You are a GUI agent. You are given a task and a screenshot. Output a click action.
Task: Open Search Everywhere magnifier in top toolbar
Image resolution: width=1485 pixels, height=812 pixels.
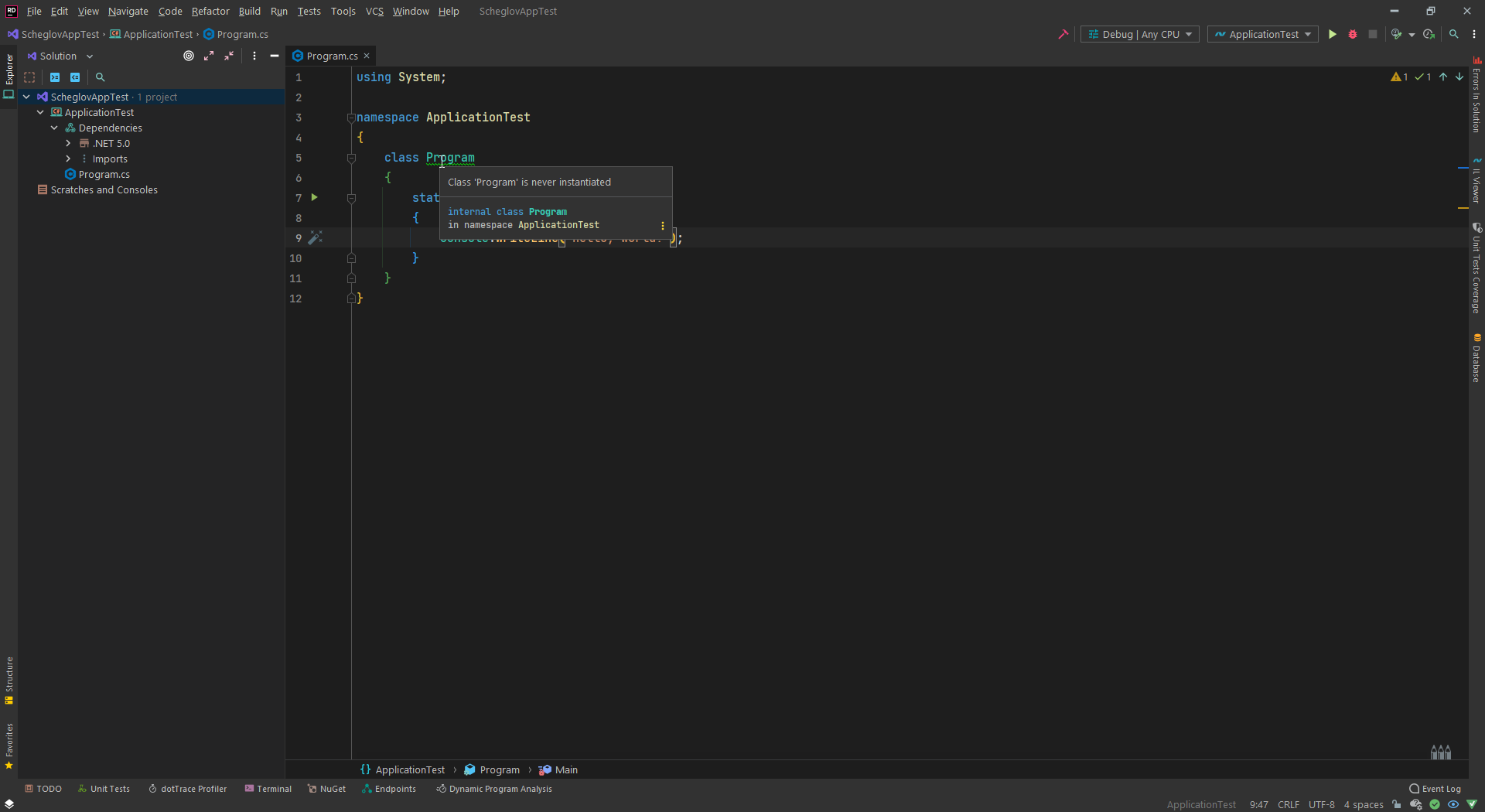(x=1454, y=34)
